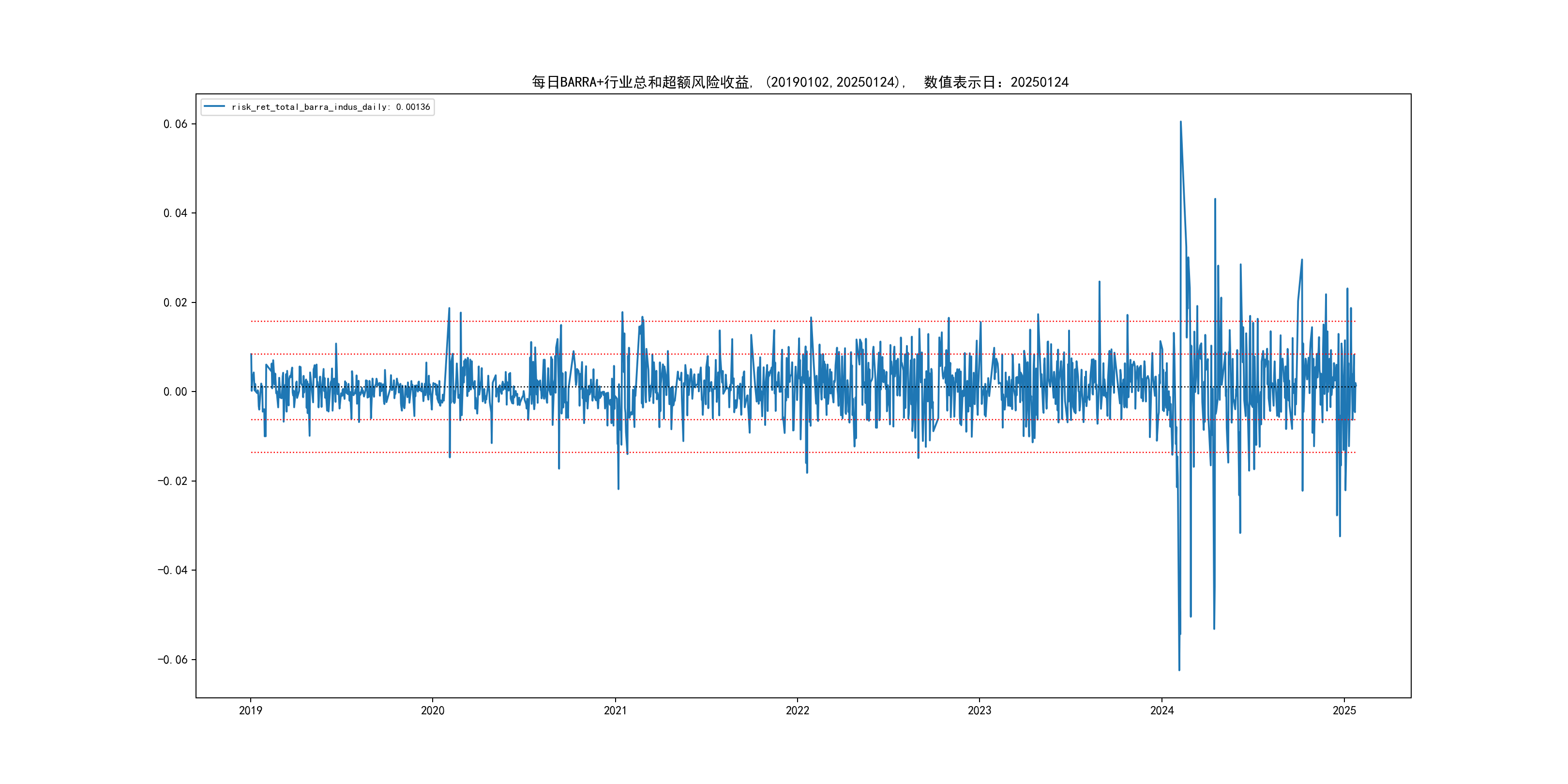Click the 0.02 y-axis tick label

coord(175,302)
